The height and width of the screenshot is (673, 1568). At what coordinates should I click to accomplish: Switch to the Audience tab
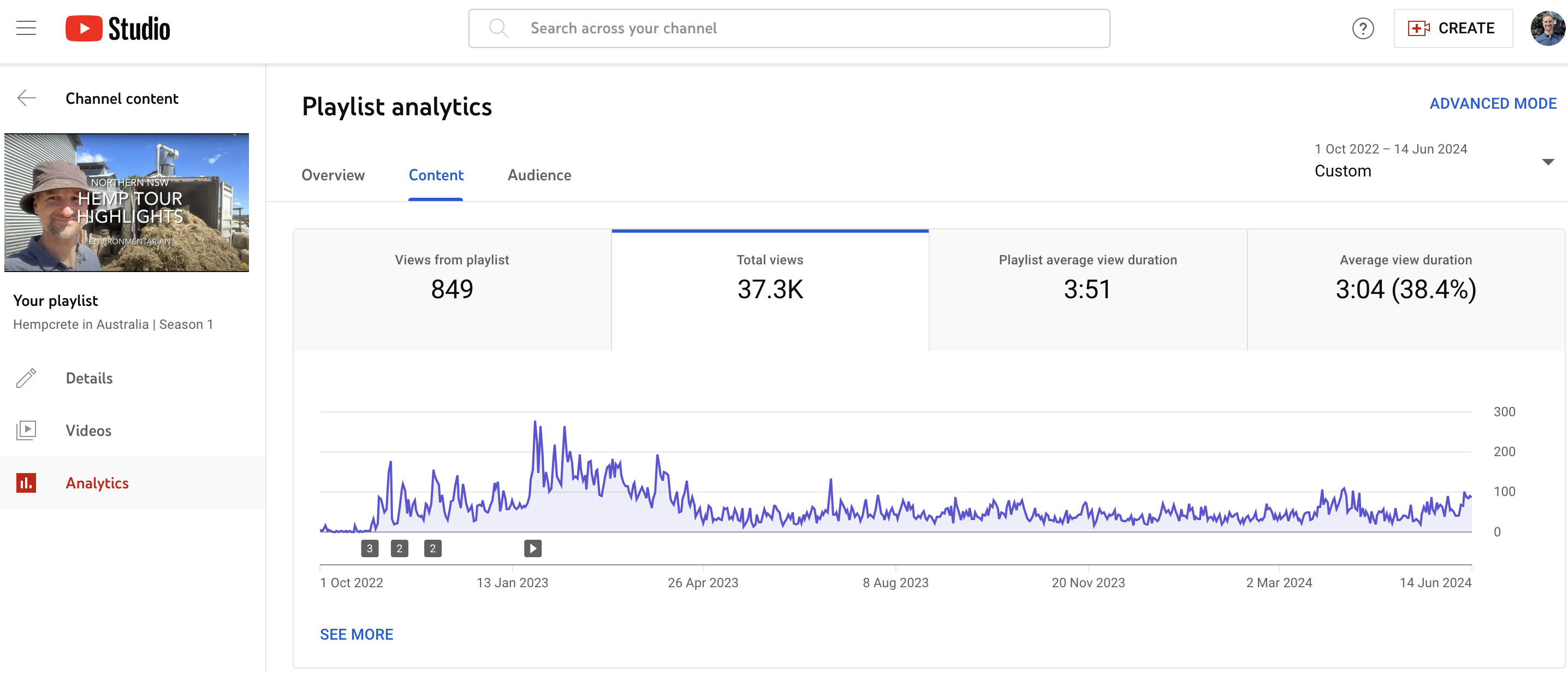pos(539,175)
